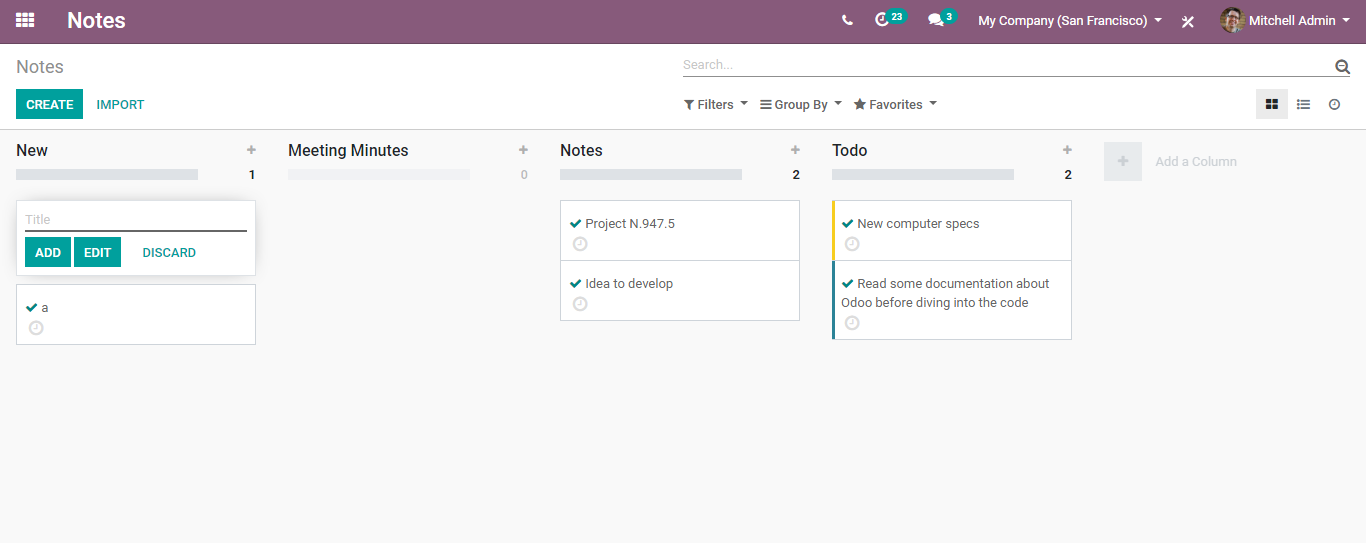Screen dimensions: 1366x543
Task: Toggle checkmark on Read some documentation note
Action: coord(848,284)
